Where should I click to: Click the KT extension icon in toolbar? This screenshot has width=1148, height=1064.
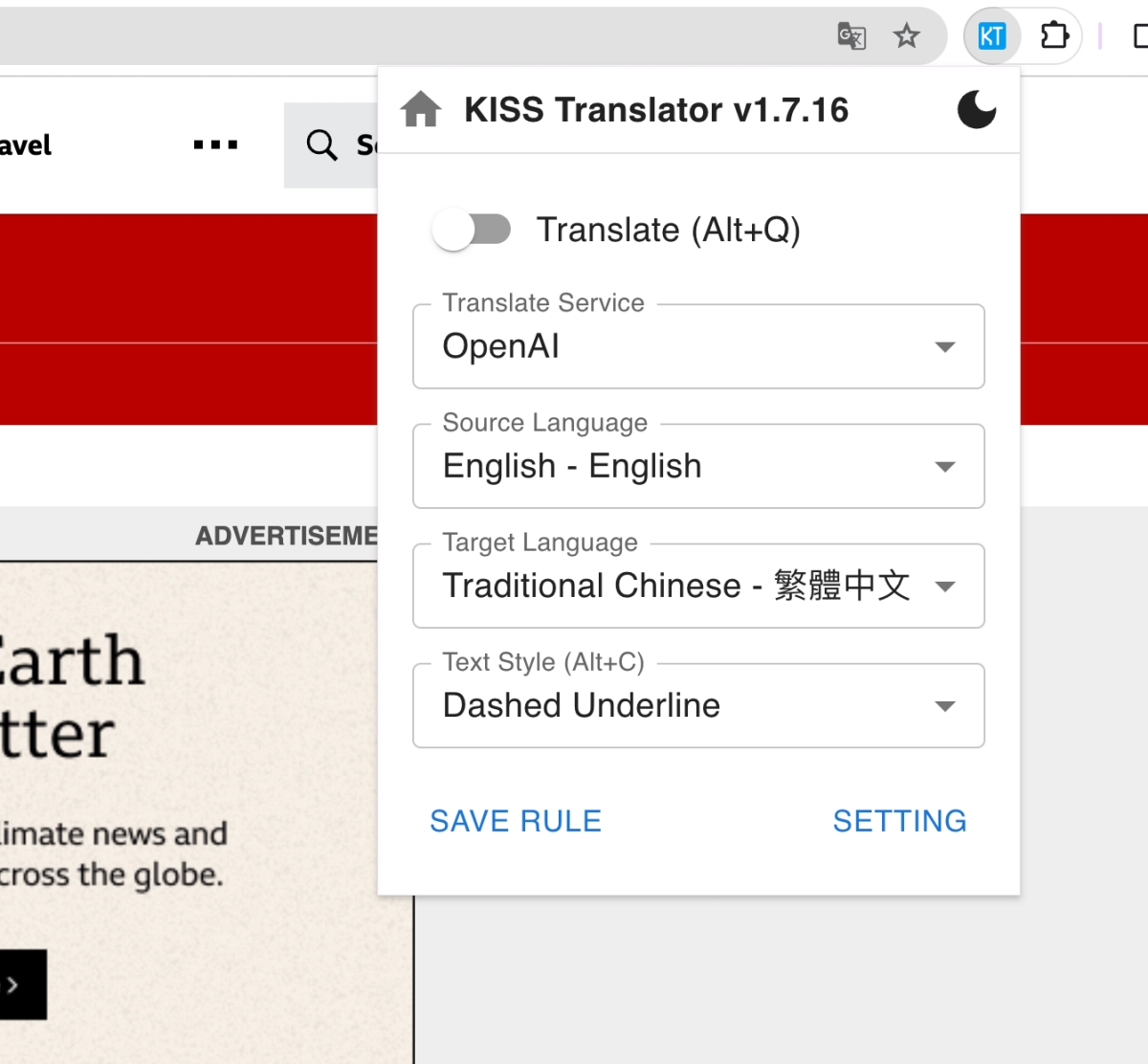991,36
